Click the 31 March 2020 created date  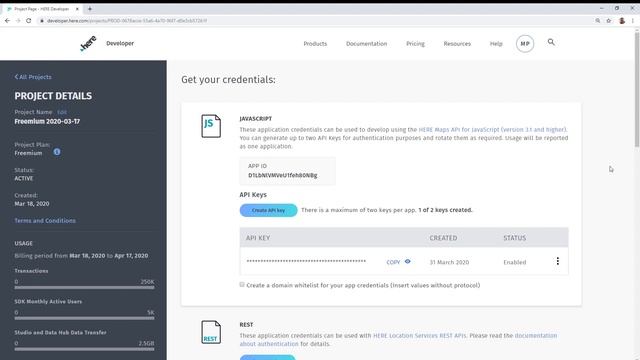(449, 262)
